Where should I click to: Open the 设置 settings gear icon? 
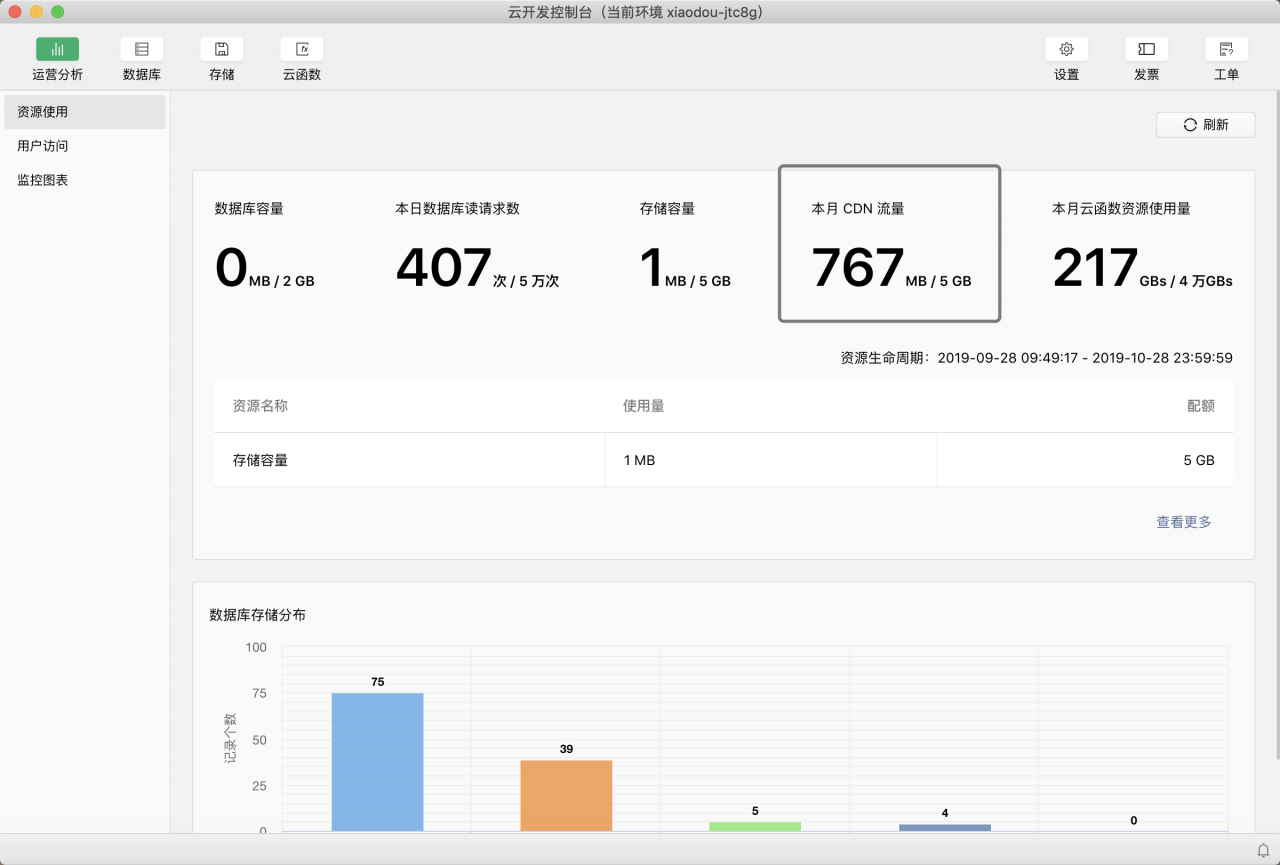[x=1066, y=49]
